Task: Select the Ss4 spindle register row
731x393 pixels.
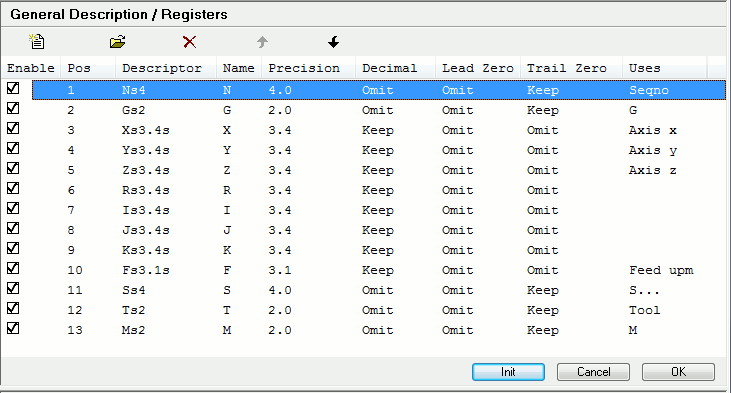Action: (379, 290)
